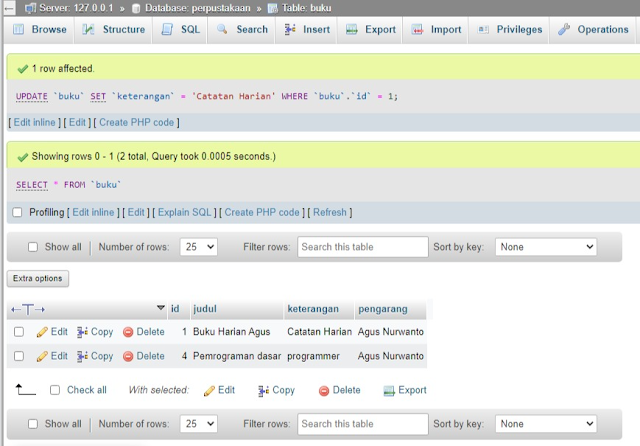
Task: Click the server icon in breadcrumb
Action: coord(31,8)
